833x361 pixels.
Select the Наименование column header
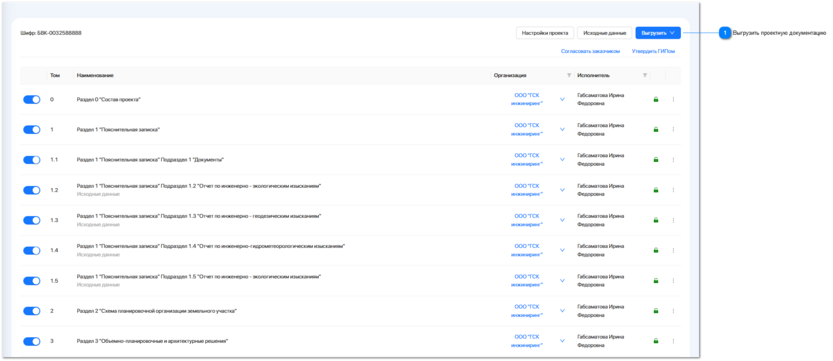click(x=95, y=75)
